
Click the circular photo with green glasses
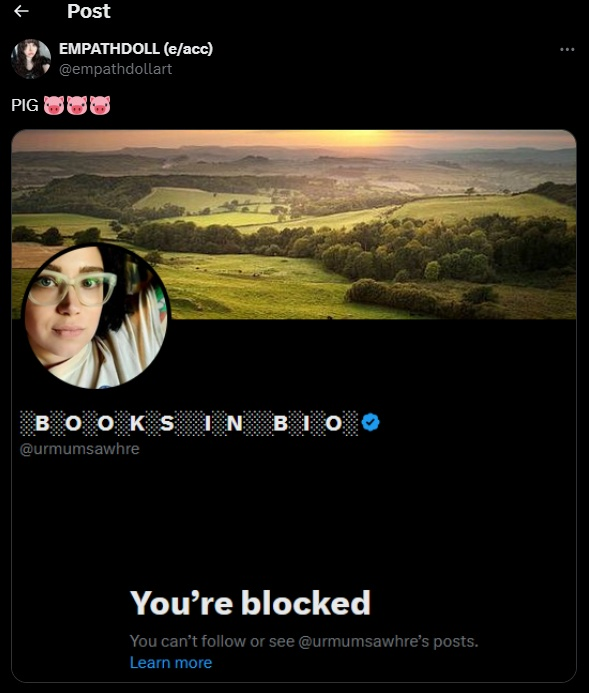(x=96, y=316)
